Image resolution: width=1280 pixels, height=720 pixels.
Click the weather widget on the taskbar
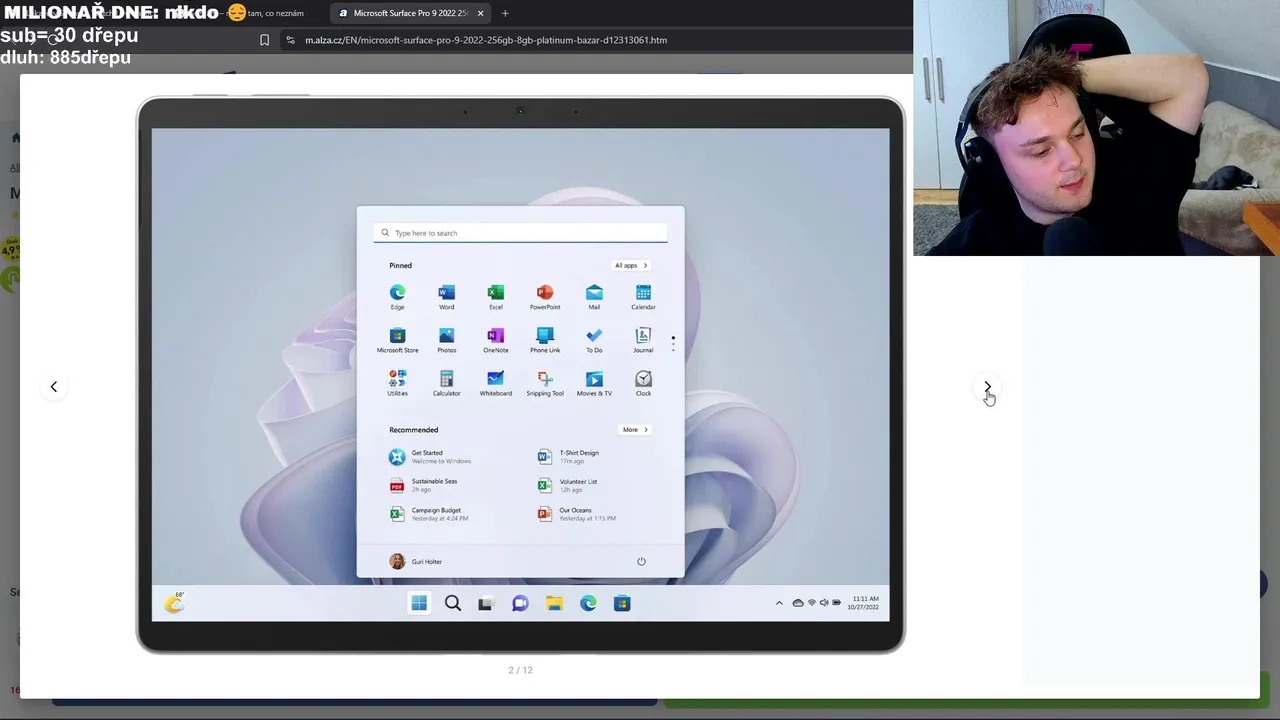(x=175, y=602)
